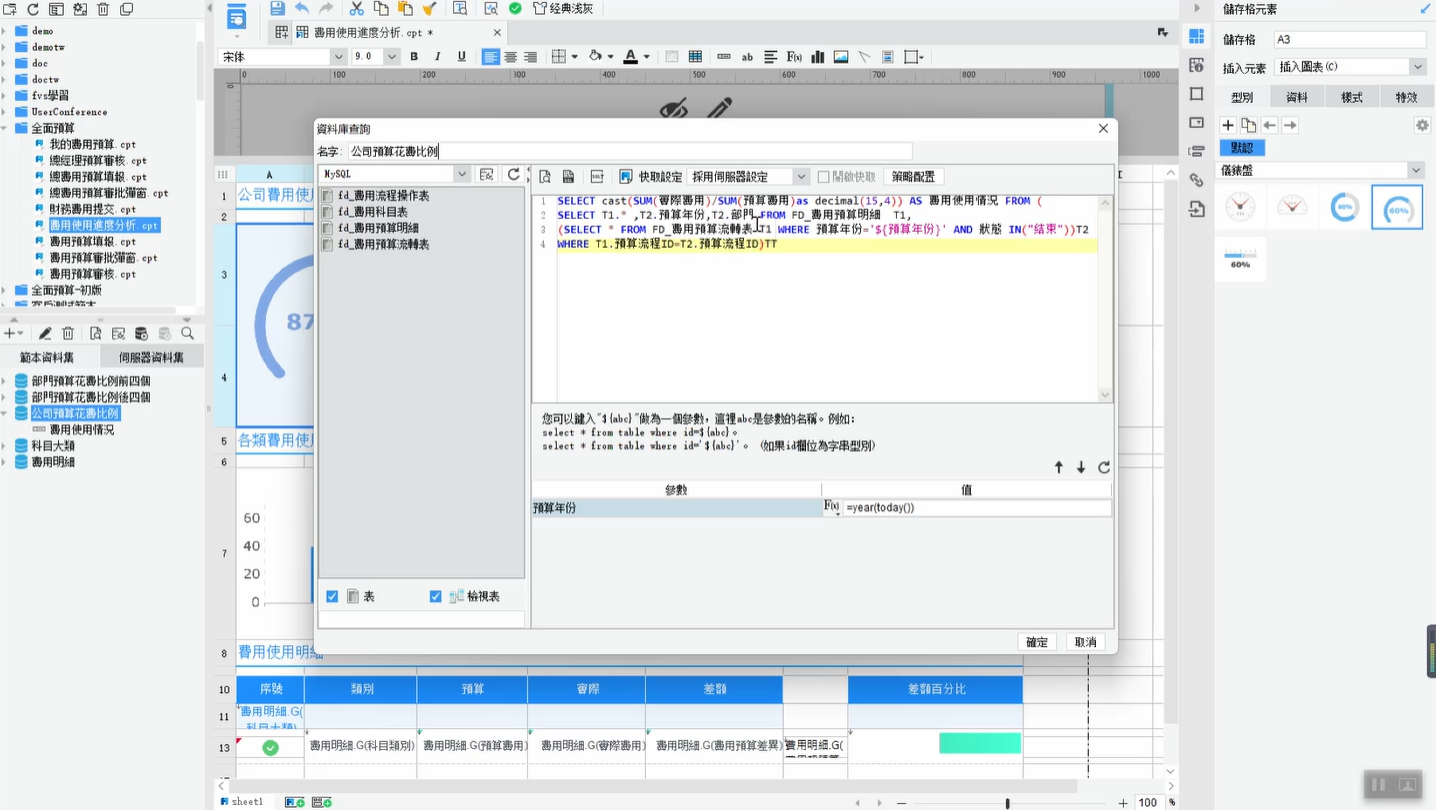Select the fd_費用預算流轉表 table
1444x810 pixels.
[376, 244]
